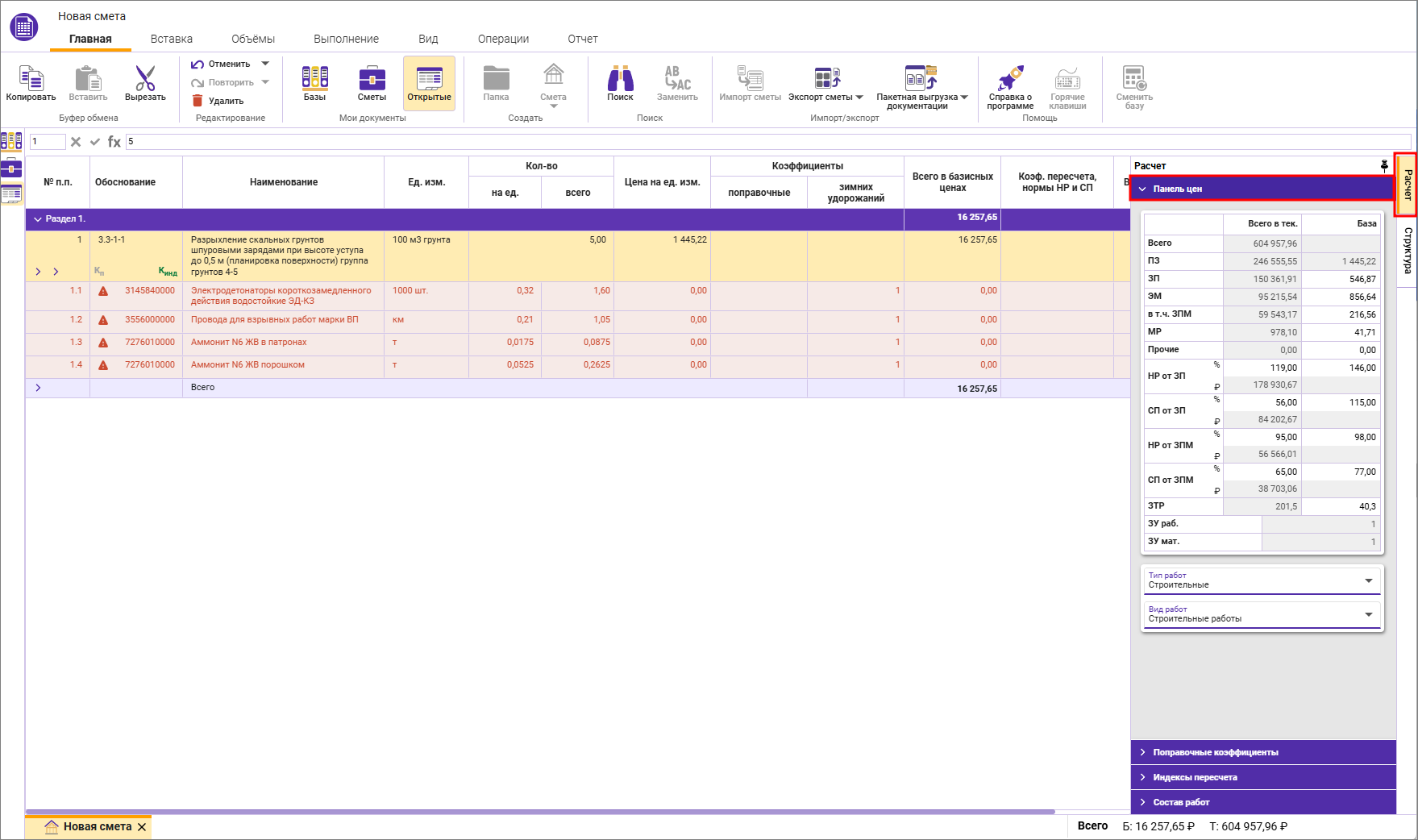The image size is (1418, 840).
Task: Close the Новая смета document tab
Action: pos(142,827)
